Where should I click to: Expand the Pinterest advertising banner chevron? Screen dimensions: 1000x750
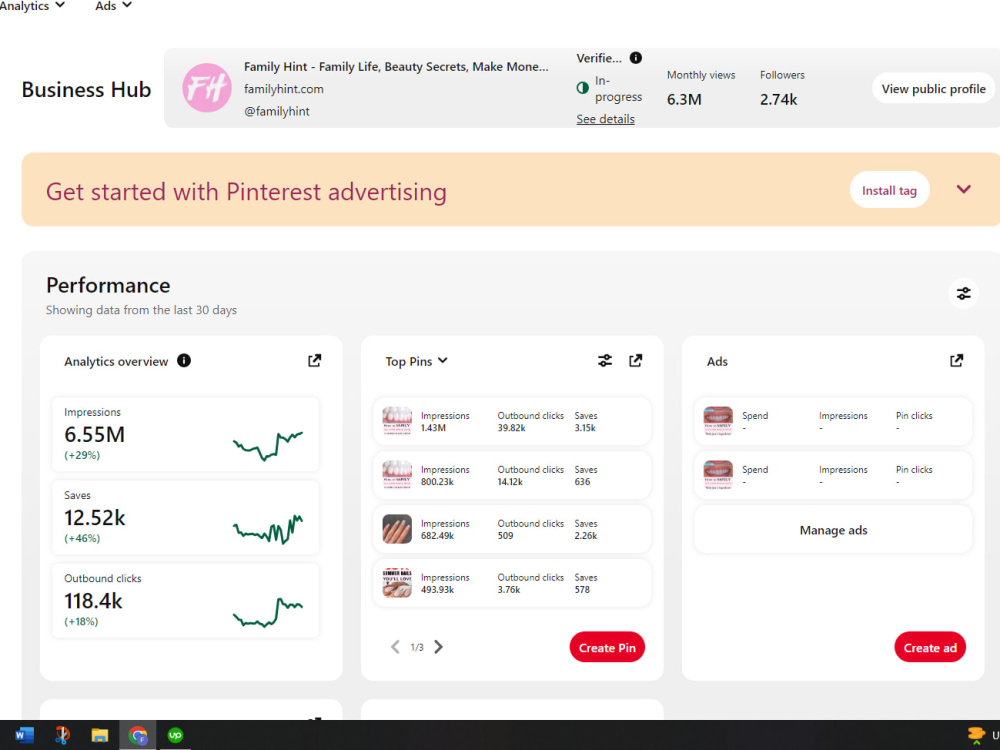[x=964, y=189]
